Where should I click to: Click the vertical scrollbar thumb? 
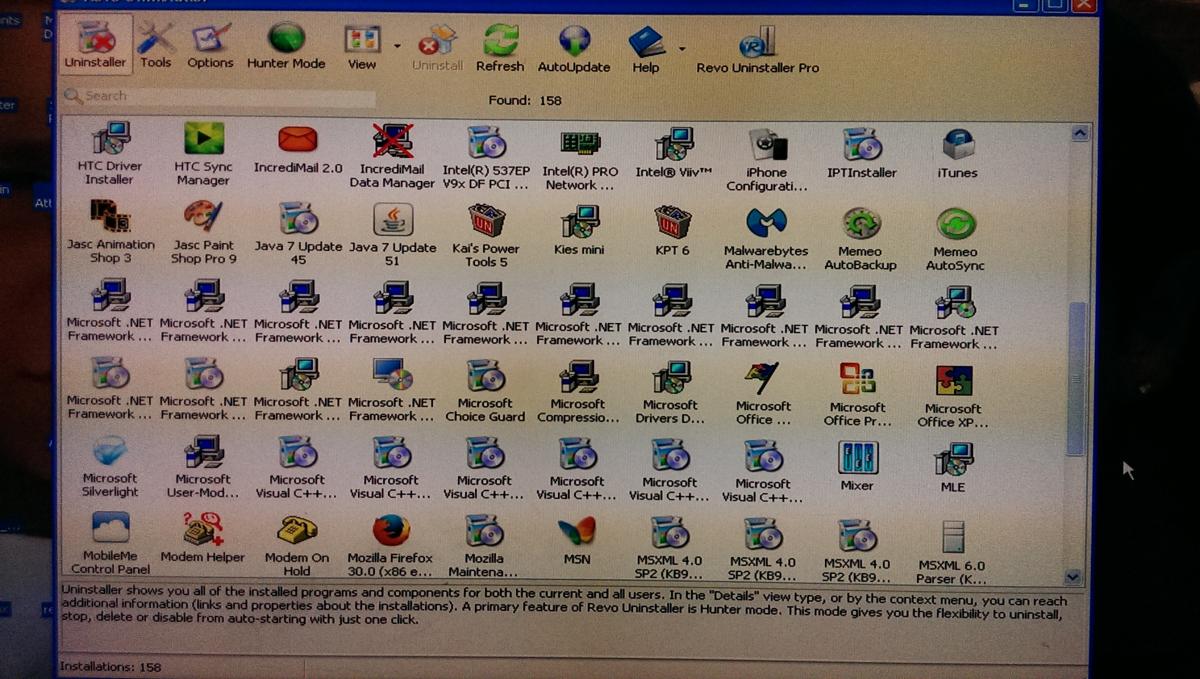click(x=1077, y=378)
